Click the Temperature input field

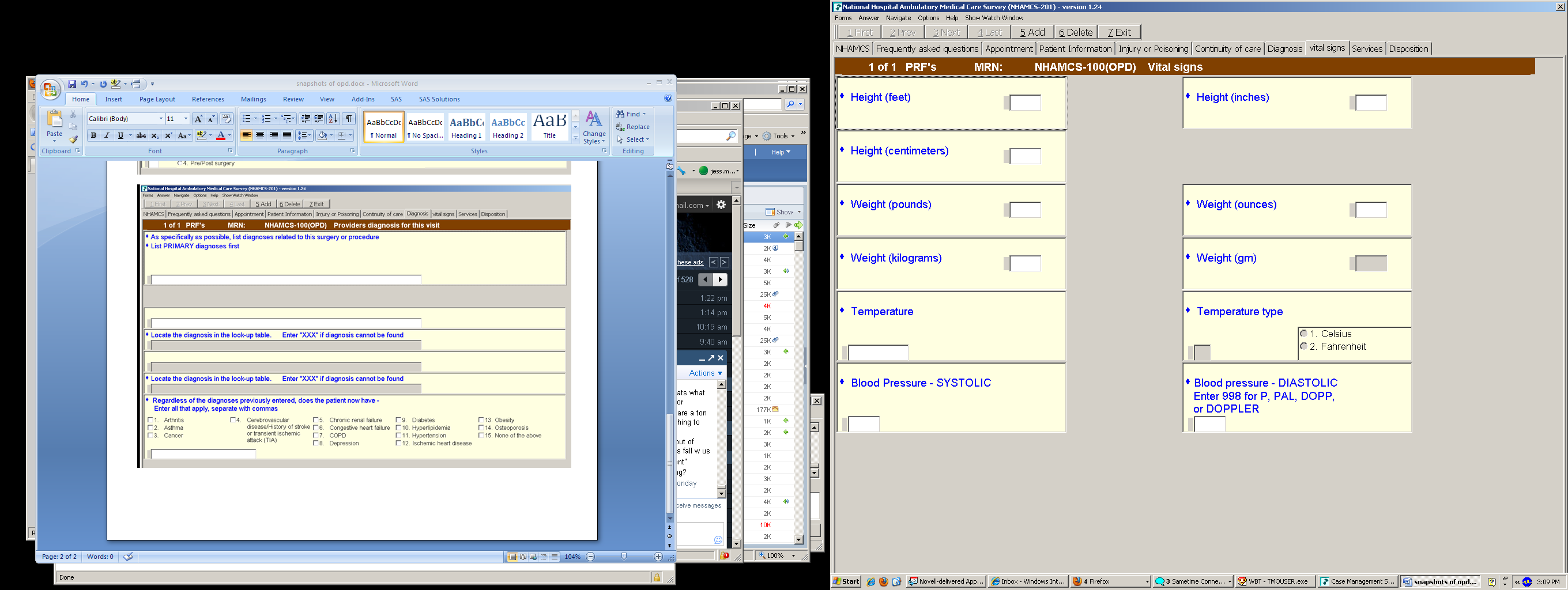pos(878,353)
